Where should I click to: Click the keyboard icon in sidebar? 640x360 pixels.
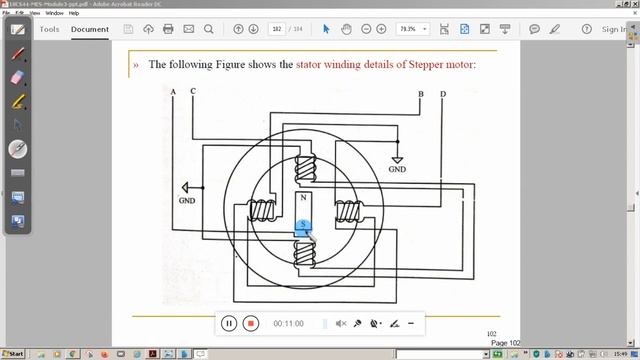point(18,173)
